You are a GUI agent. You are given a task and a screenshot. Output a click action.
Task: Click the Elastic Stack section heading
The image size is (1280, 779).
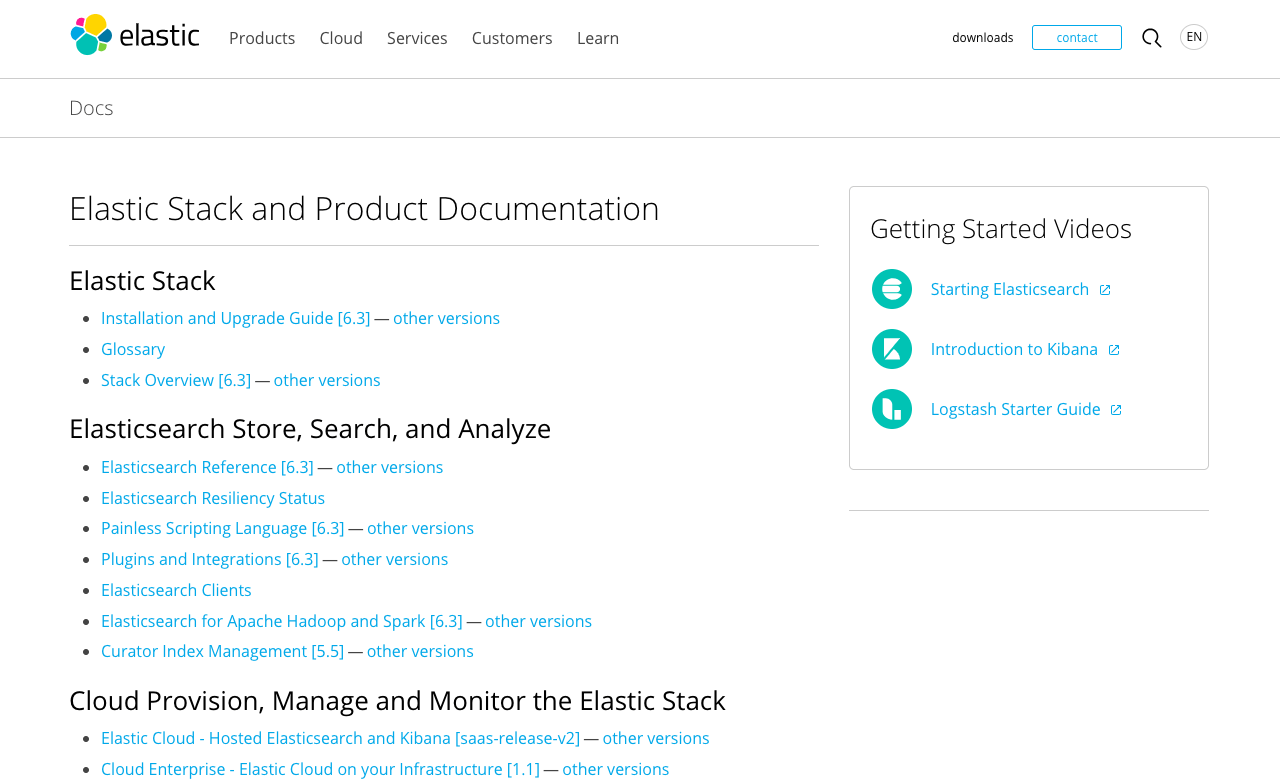click(142, 280)
